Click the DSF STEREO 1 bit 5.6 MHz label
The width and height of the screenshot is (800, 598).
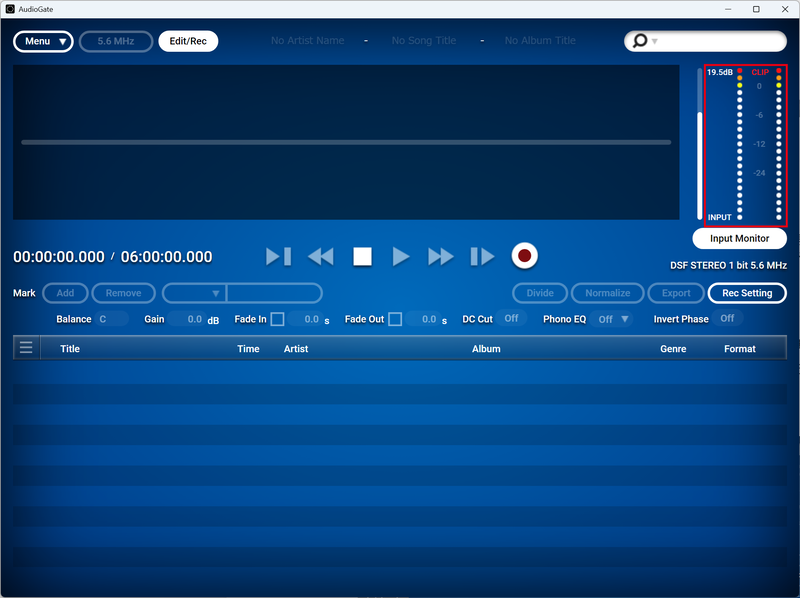tap(728, 265)
